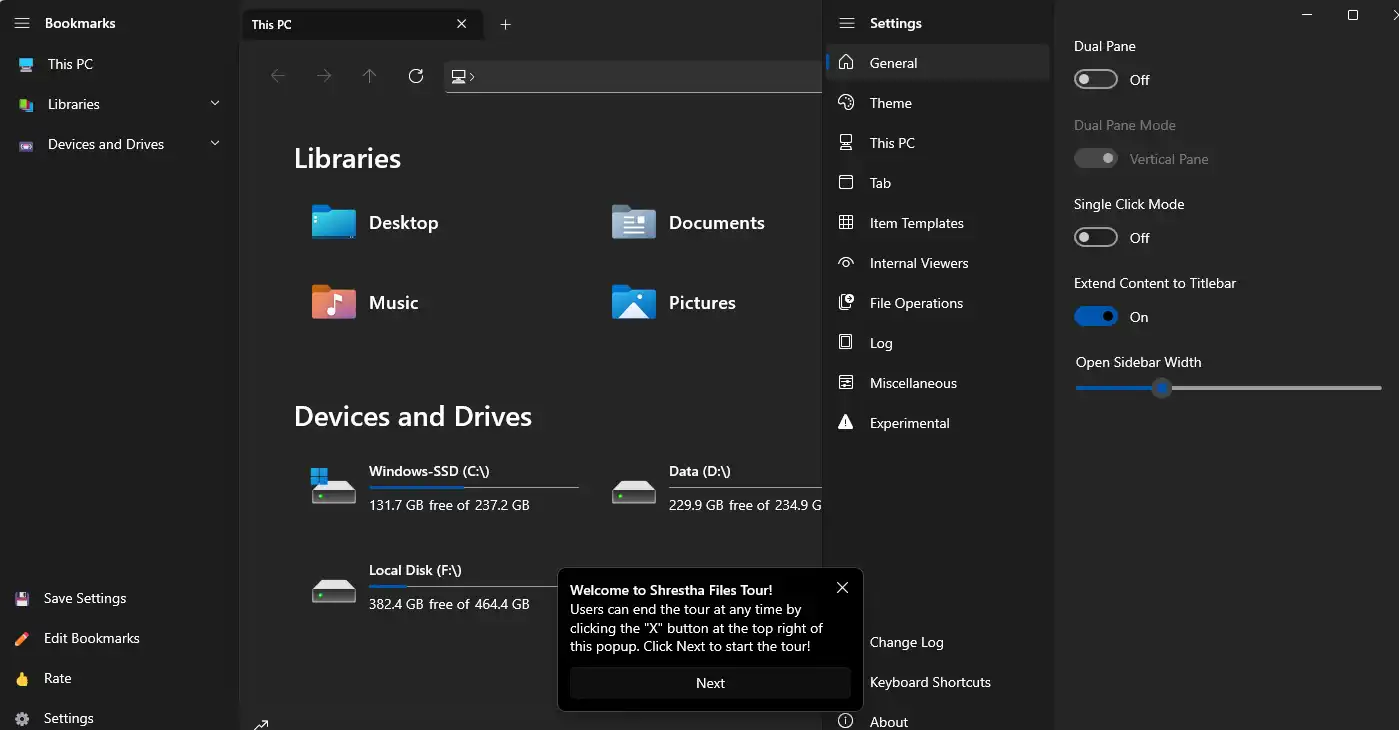Collapse the Bookmarks hamburger menu
Image resolution: width=1399 pixels, height=730 pixels.
coord(22,23)
